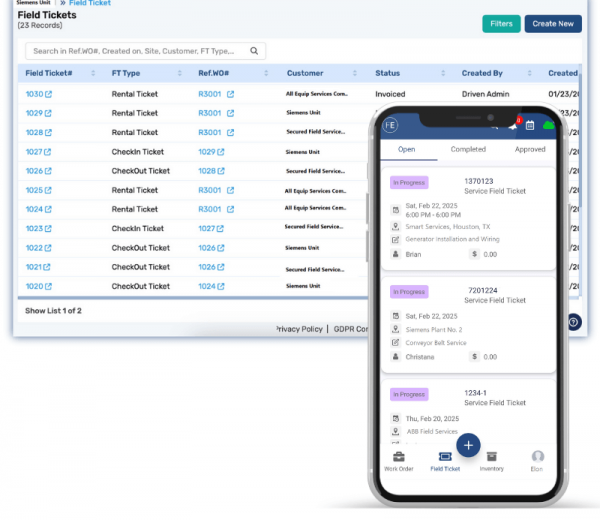Open external link icon beside ticket 1026

[48, 171]
